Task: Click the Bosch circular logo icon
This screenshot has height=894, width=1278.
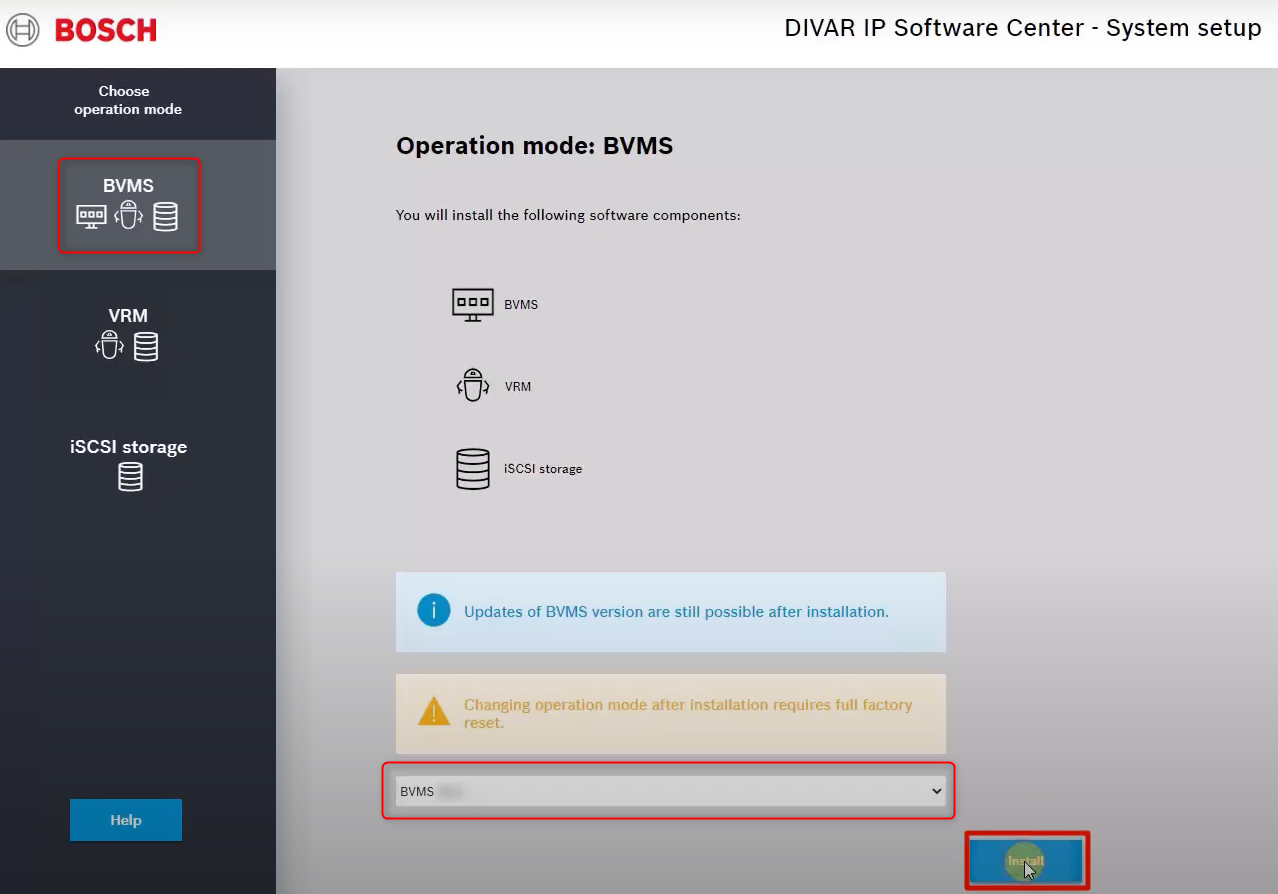Action: 23,30
